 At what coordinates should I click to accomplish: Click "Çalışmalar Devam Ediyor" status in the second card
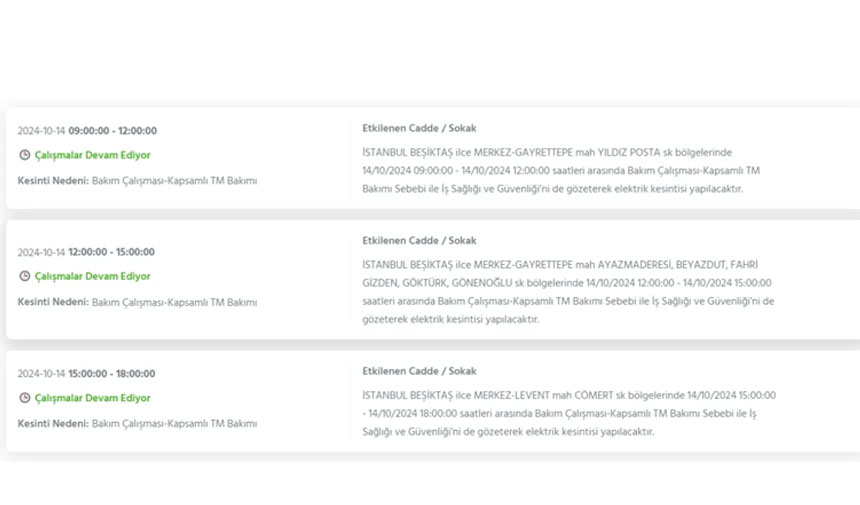tap(92, 276)
